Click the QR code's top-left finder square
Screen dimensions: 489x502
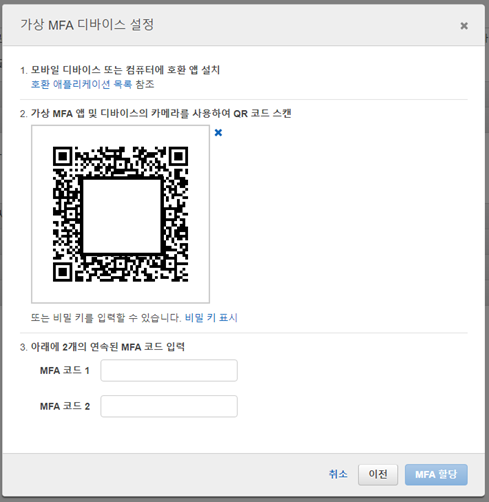point(62,156)
